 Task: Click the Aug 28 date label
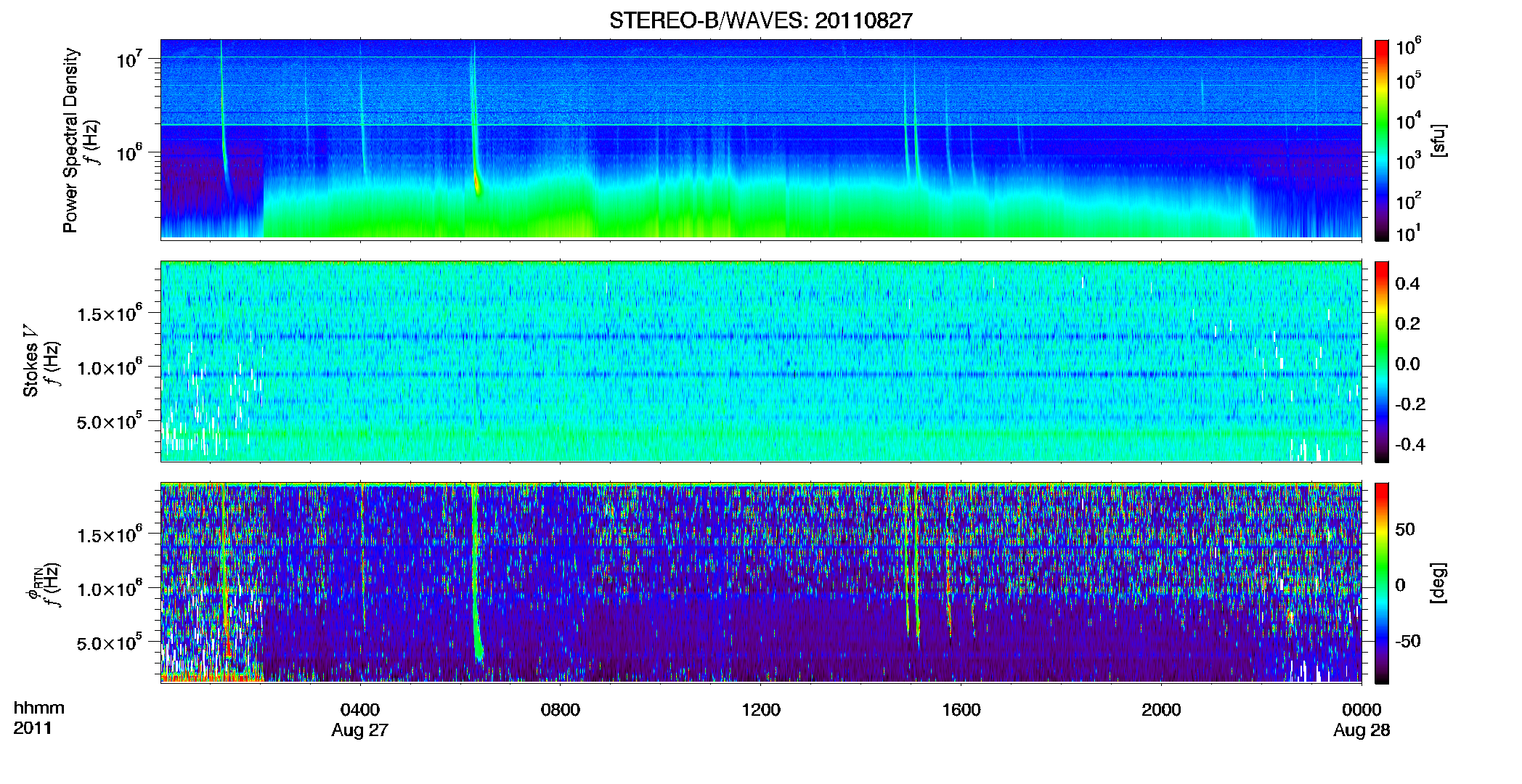(x=1362, y=730)
